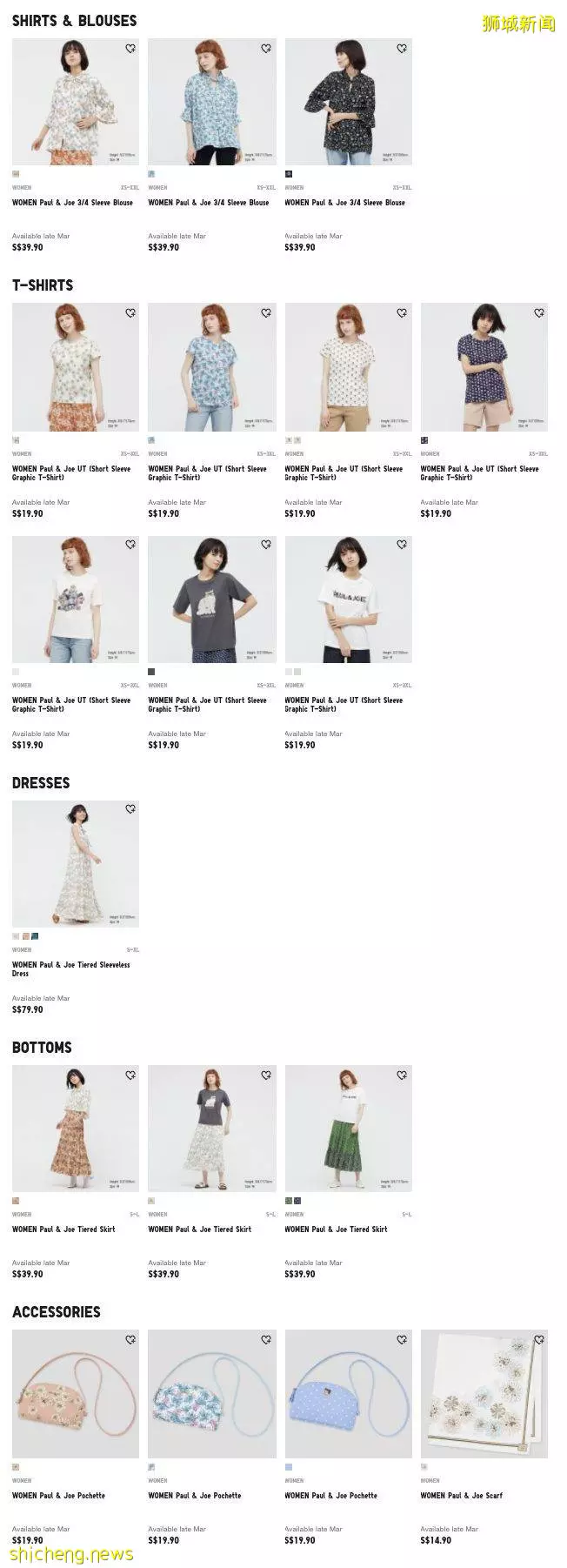The height and width of the screenshot is (1568, 567).
Task: Favorite the grey cat graphic T-shirt
Action: [266, 545]
